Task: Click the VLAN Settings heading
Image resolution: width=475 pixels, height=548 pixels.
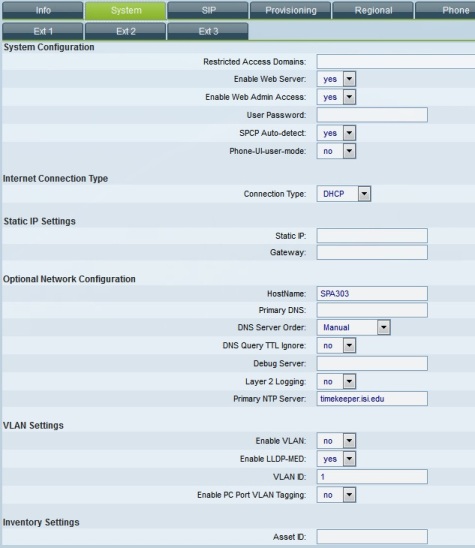Action: point(33,425)
